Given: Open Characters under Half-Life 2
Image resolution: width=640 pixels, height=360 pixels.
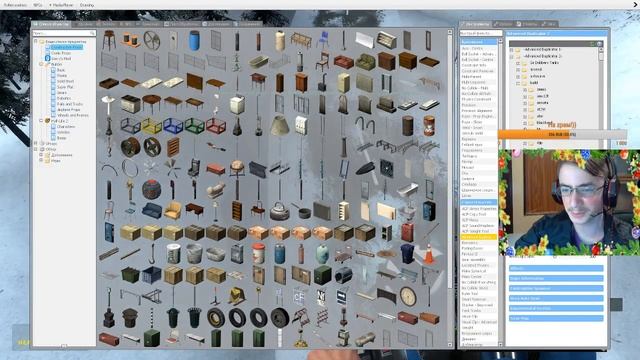Looking at the screenshot, I should 66,127.
